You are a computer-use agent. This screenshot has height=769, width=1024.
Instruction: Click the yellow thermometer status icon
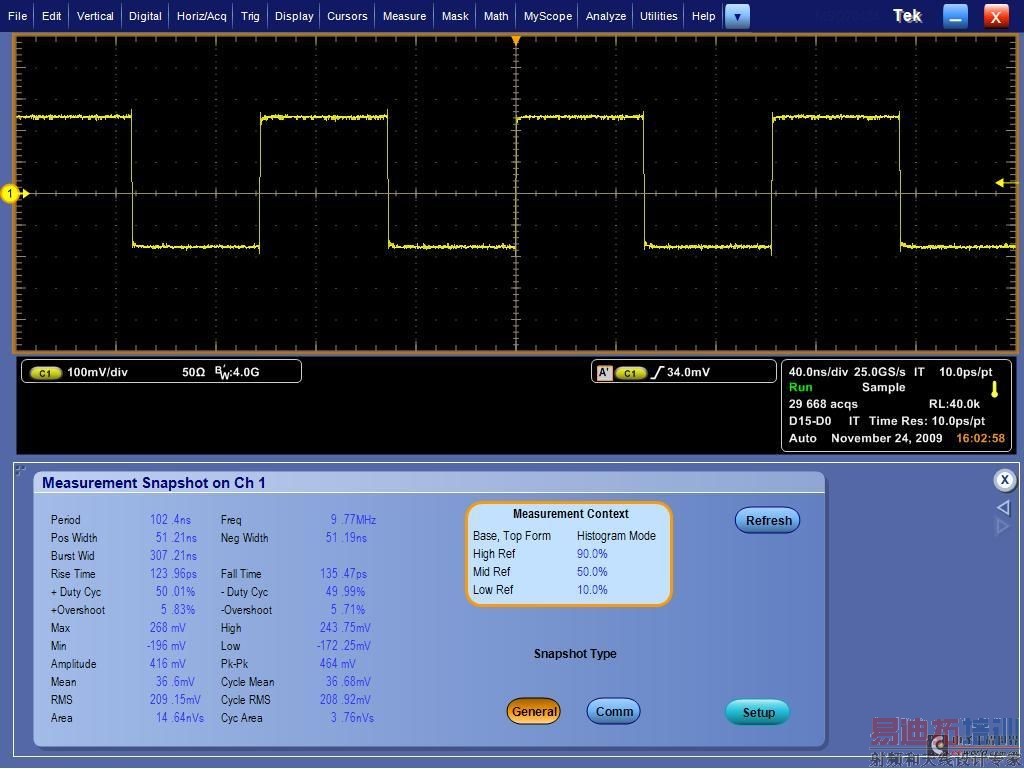[994, 389]
